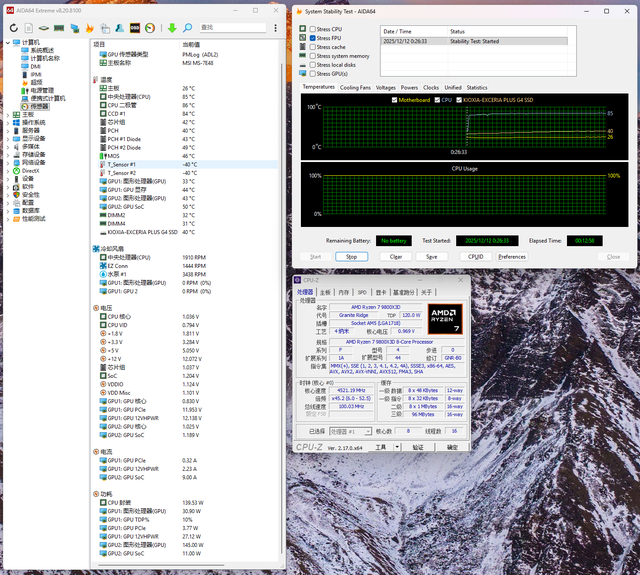Switch to the Cooling Fans tab
640x575 pixels.
coord(355,87)
